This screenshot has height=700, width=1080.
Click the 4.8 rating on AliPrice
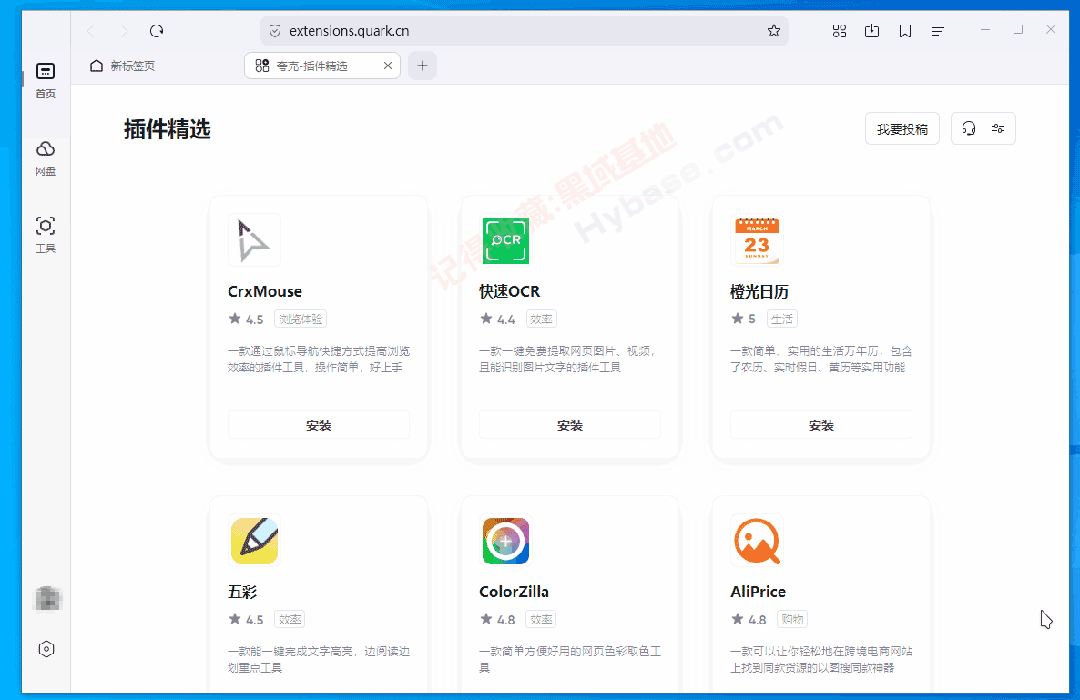[x=749, y=619]
